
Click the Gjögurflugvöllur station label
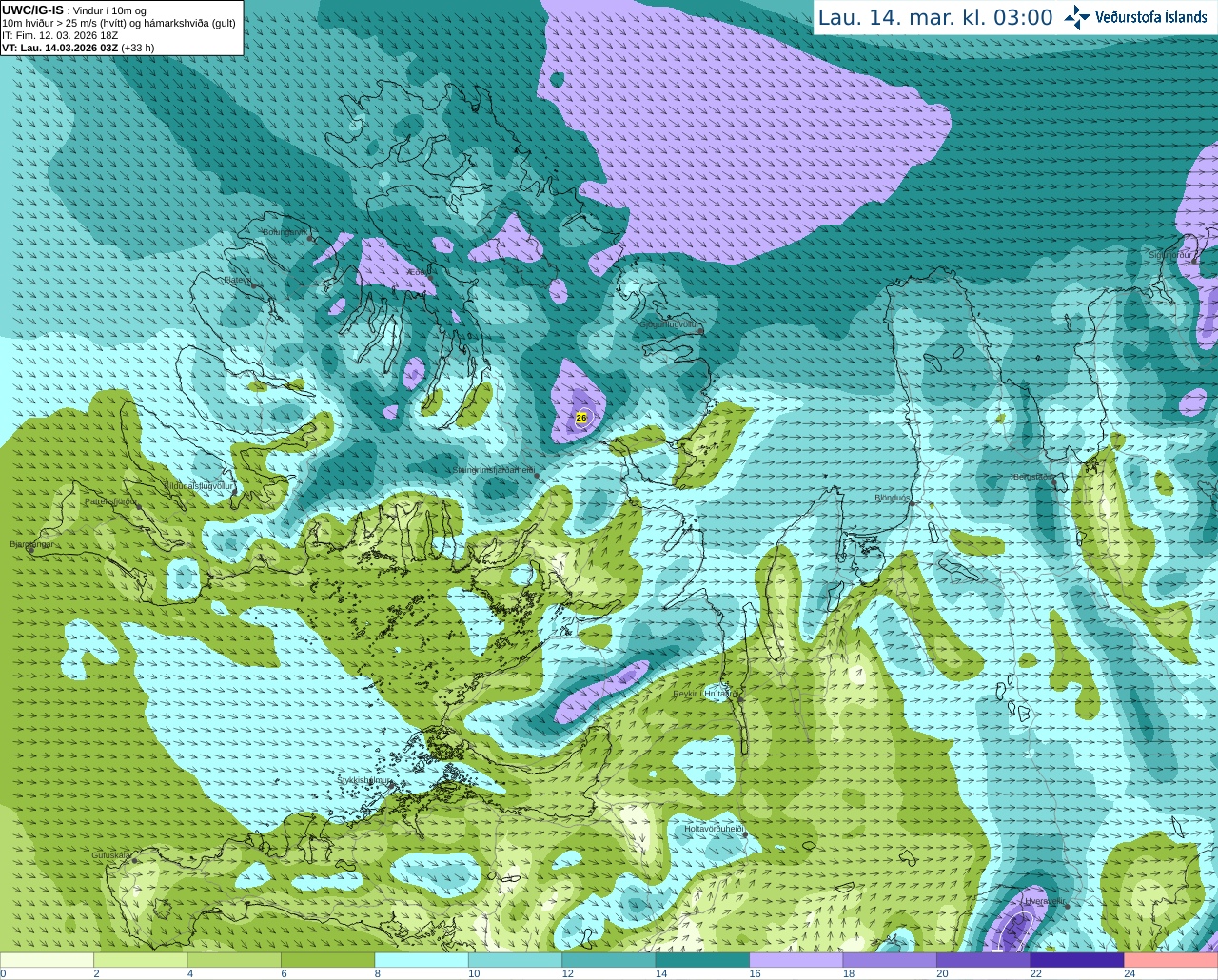(x=671, y=324)
